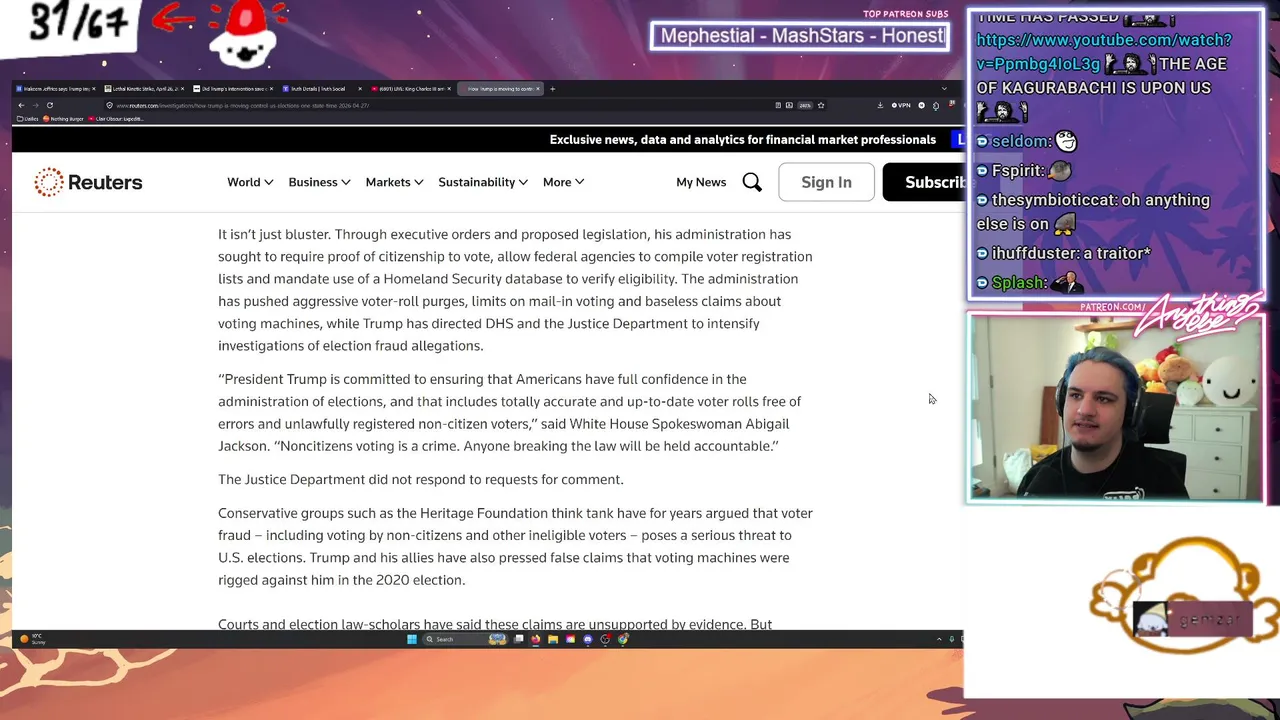
Task: Open Chrome from the taskbar
Action: pyautogui.click(x=623, y=639)
